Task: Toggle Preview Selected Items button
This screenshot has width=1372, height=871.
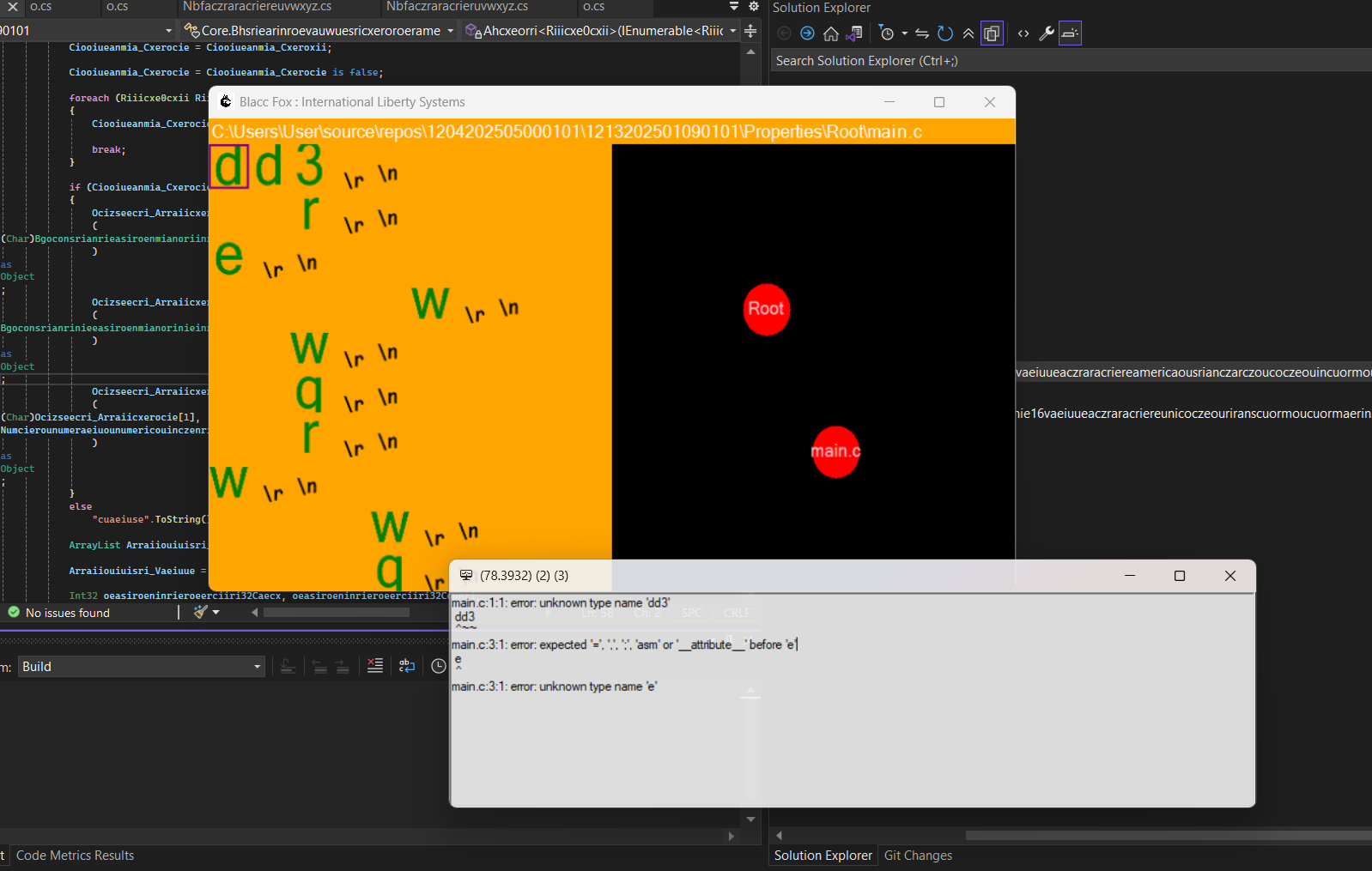Action: point(1070,33)
